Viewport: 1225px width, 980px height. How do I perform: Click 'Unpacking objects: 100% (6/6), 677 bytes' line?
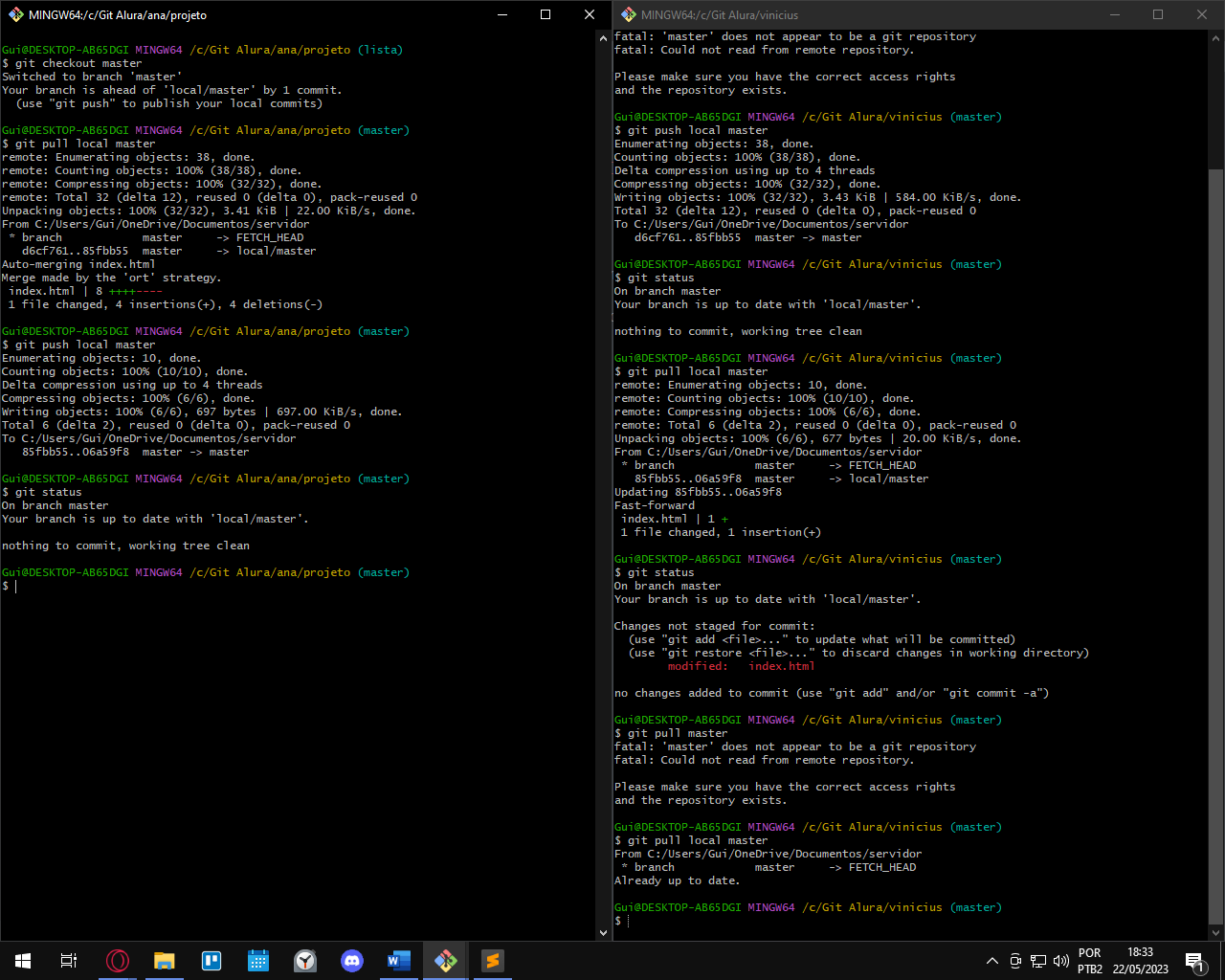tap(818, 438)
